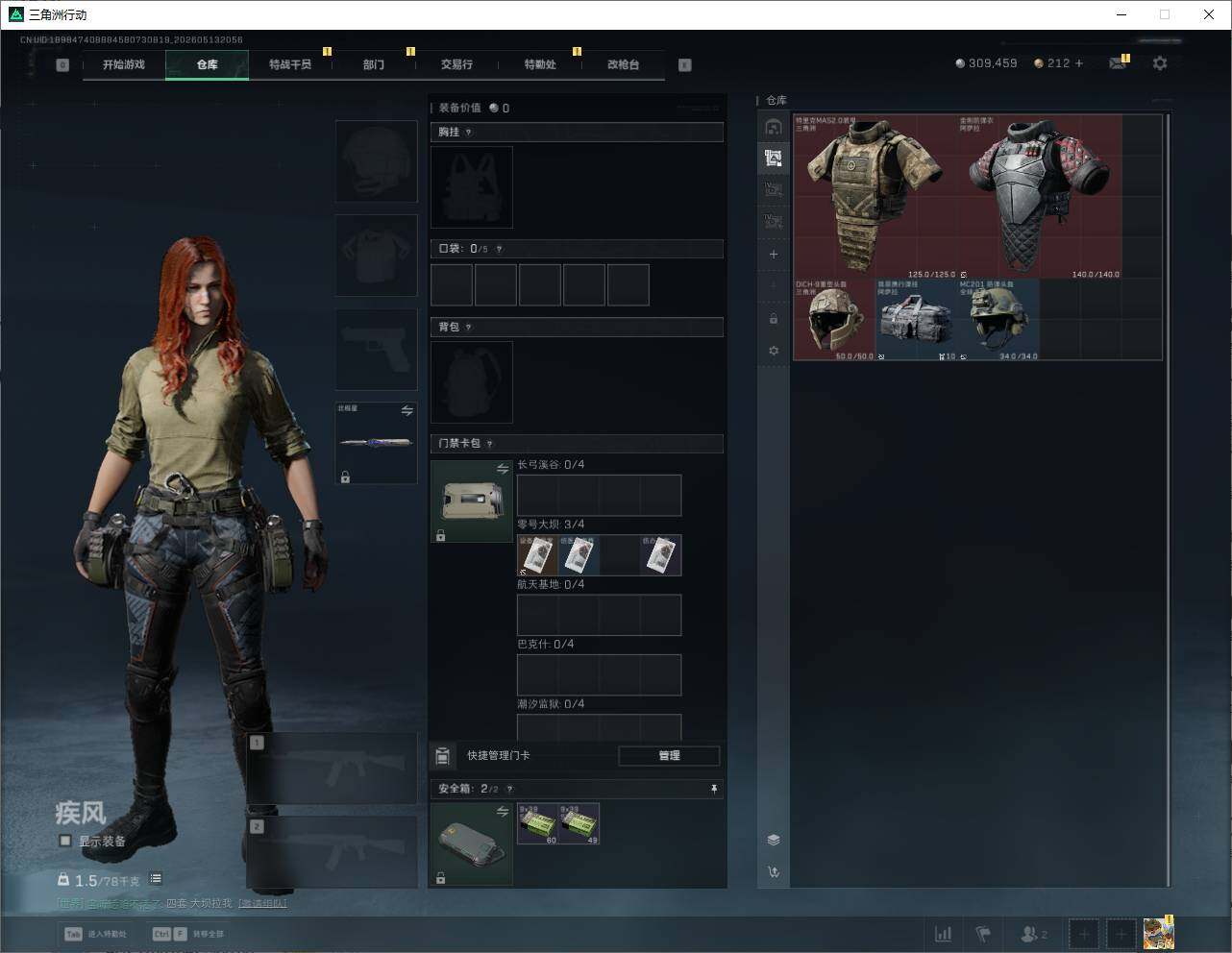1232x953 pixels.
Task: Open the friends list icon showing 2
Action: [1034, 934]
